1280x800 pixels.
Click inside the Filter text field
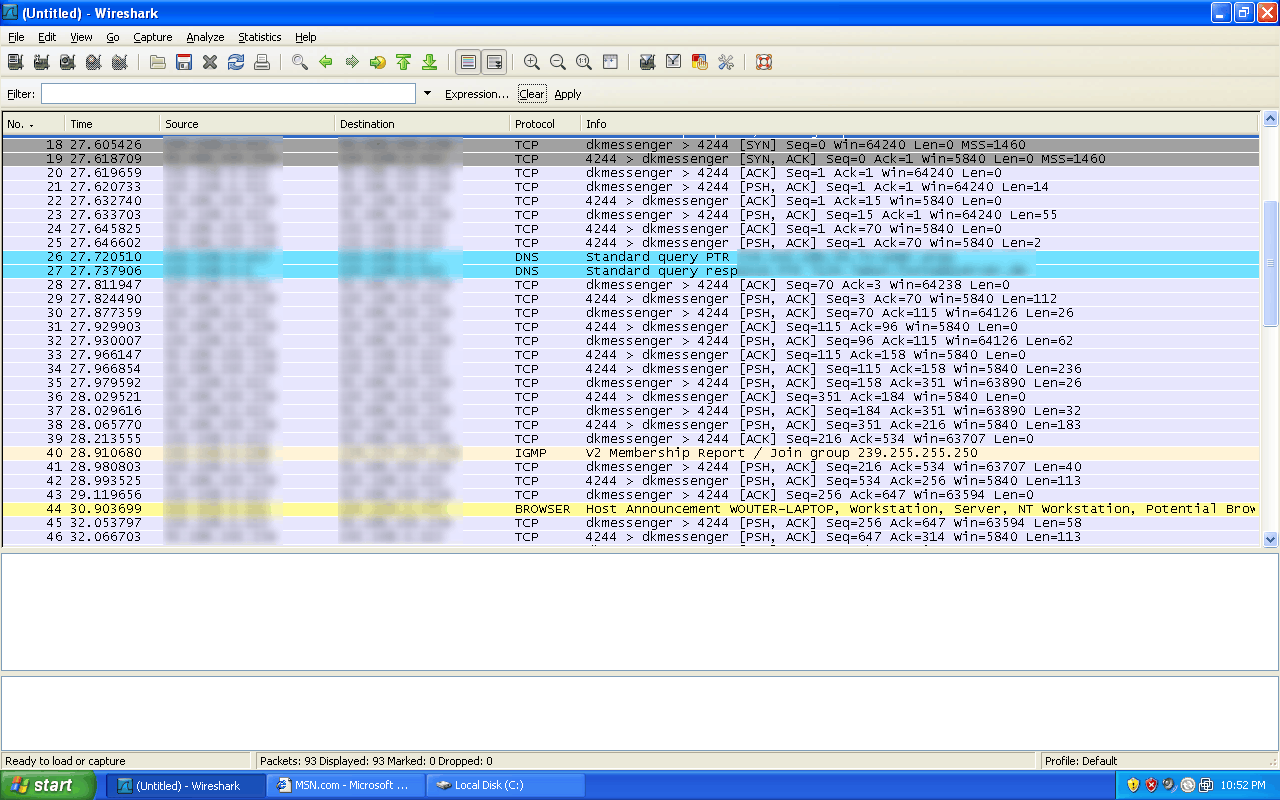(228, 94)
